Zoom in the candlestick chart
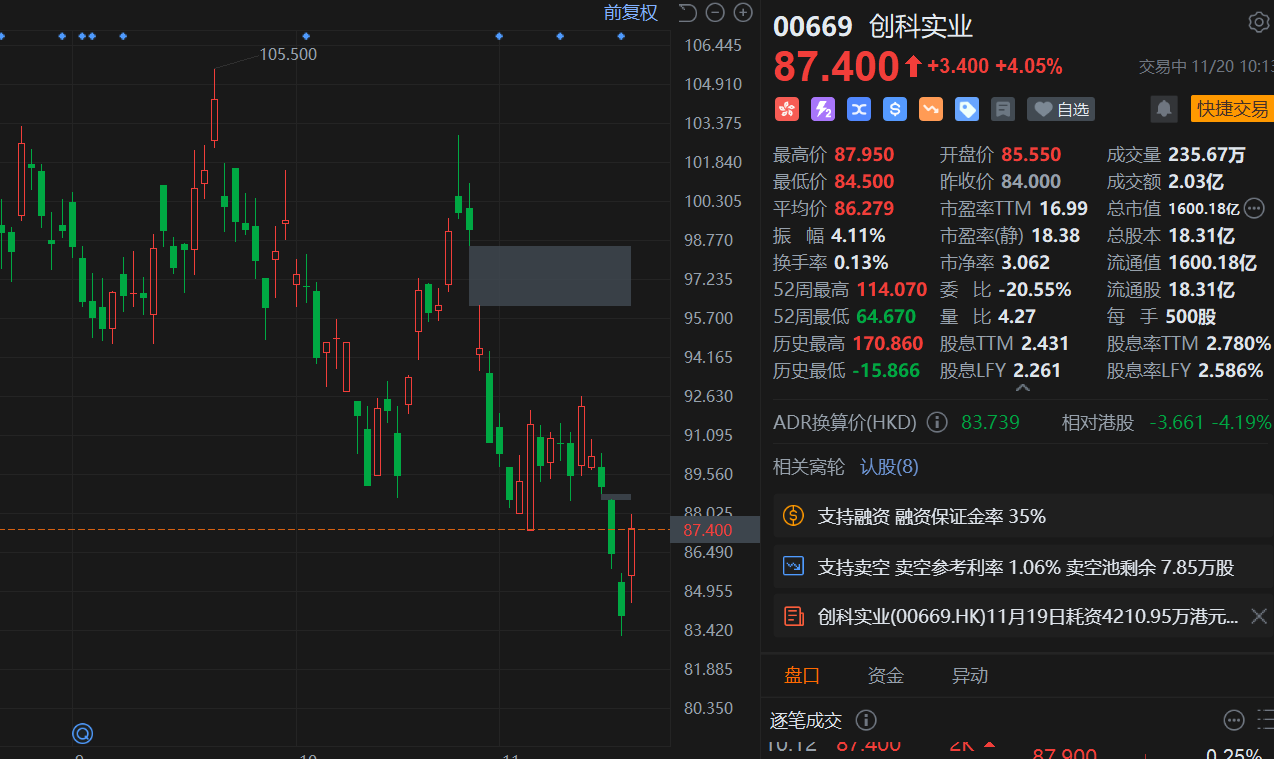The width and height of the screenshot is (1274, 759). 743,13
